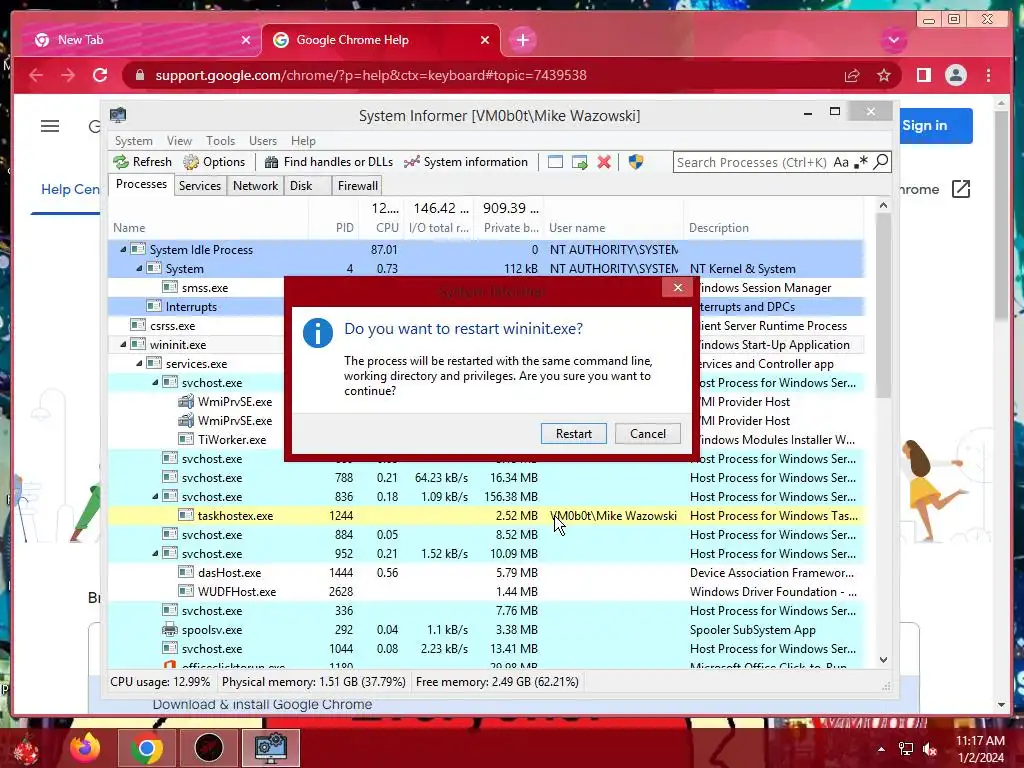Select the TiWorker.exe process icon

186,440
